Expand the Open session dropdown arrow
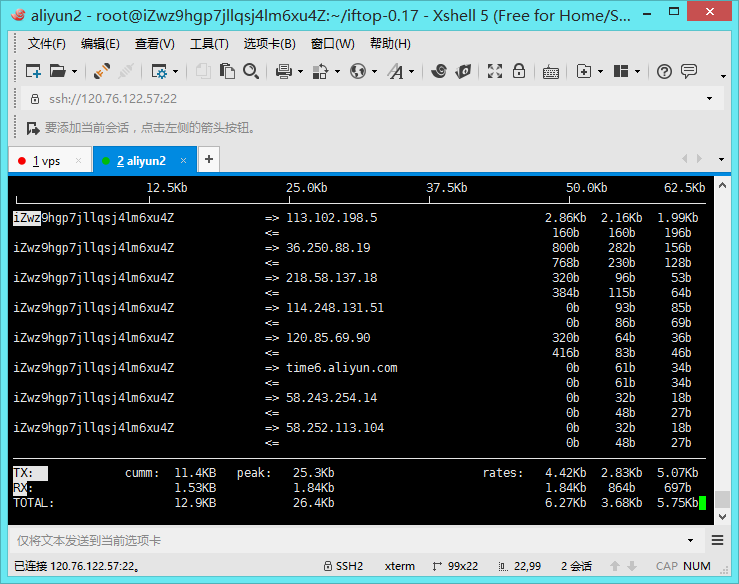Screen dimensions: 739x584 click(74, 72)
